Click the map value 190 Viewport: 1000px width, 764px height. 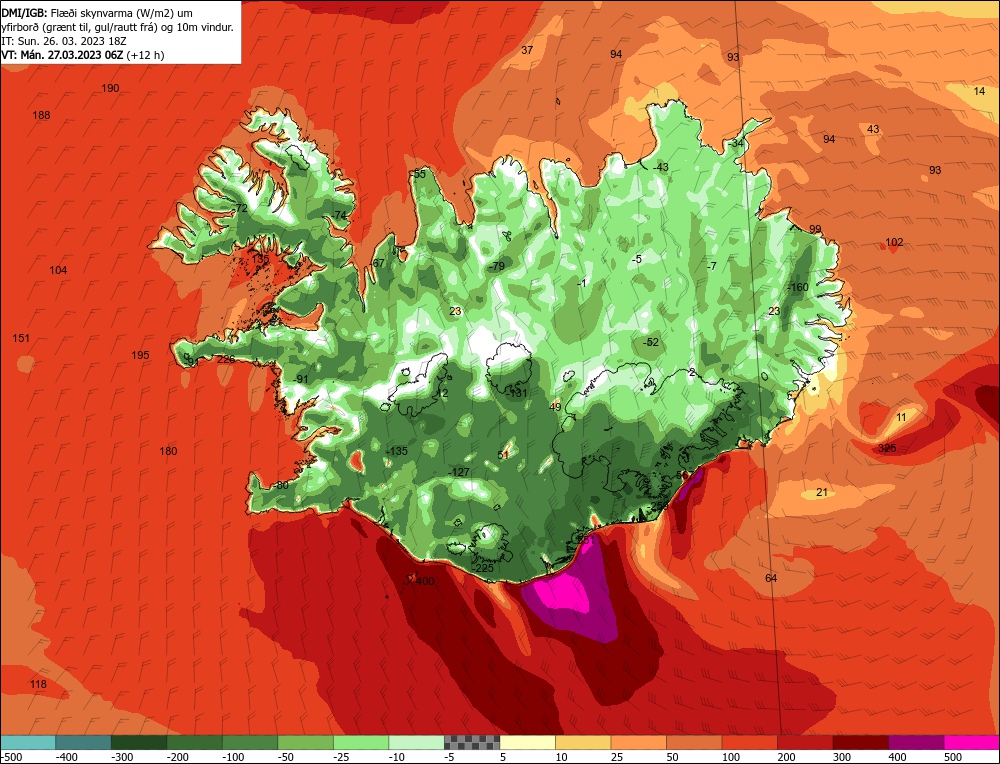(110, 88)
